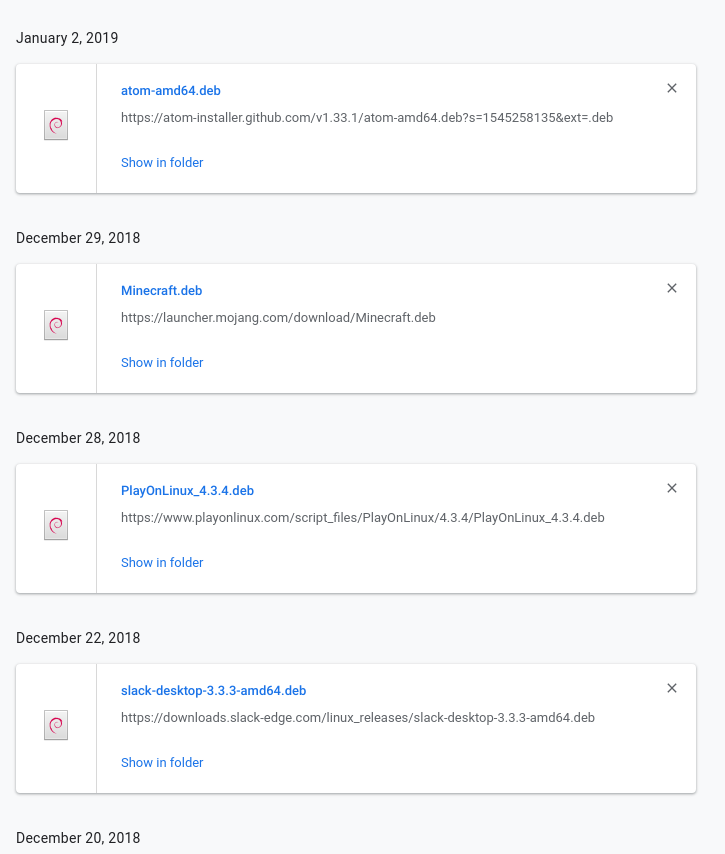Remove Minecraft.deb from the downloads list

point(672,288)
